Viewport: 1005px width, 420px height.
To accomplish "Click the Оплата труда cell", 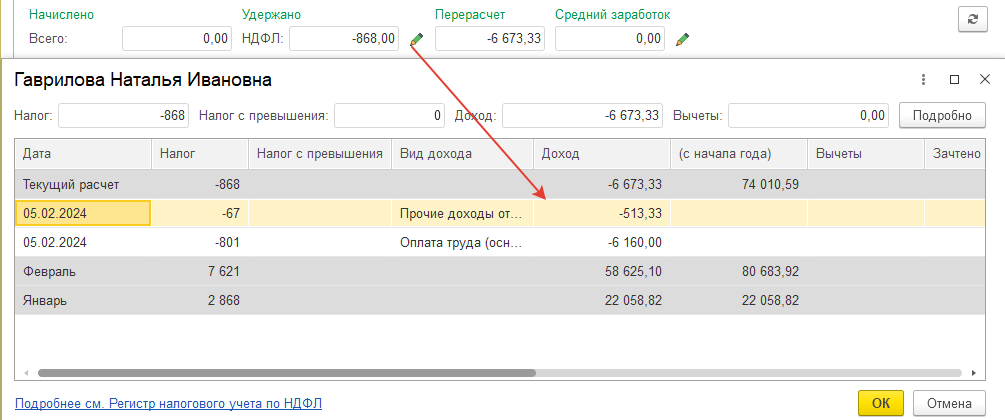I will (462, 242).
